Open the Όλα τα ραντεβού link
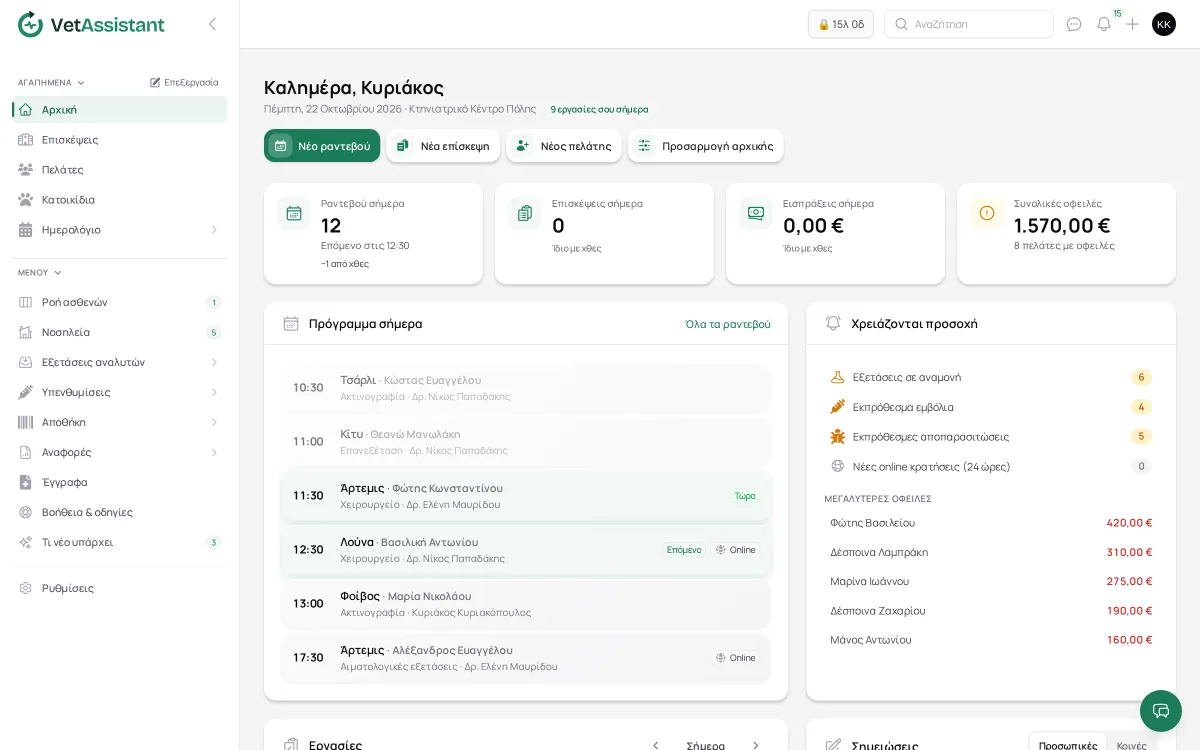The width and height of the screenshot is (1200, 750). [x=728, y=324]
